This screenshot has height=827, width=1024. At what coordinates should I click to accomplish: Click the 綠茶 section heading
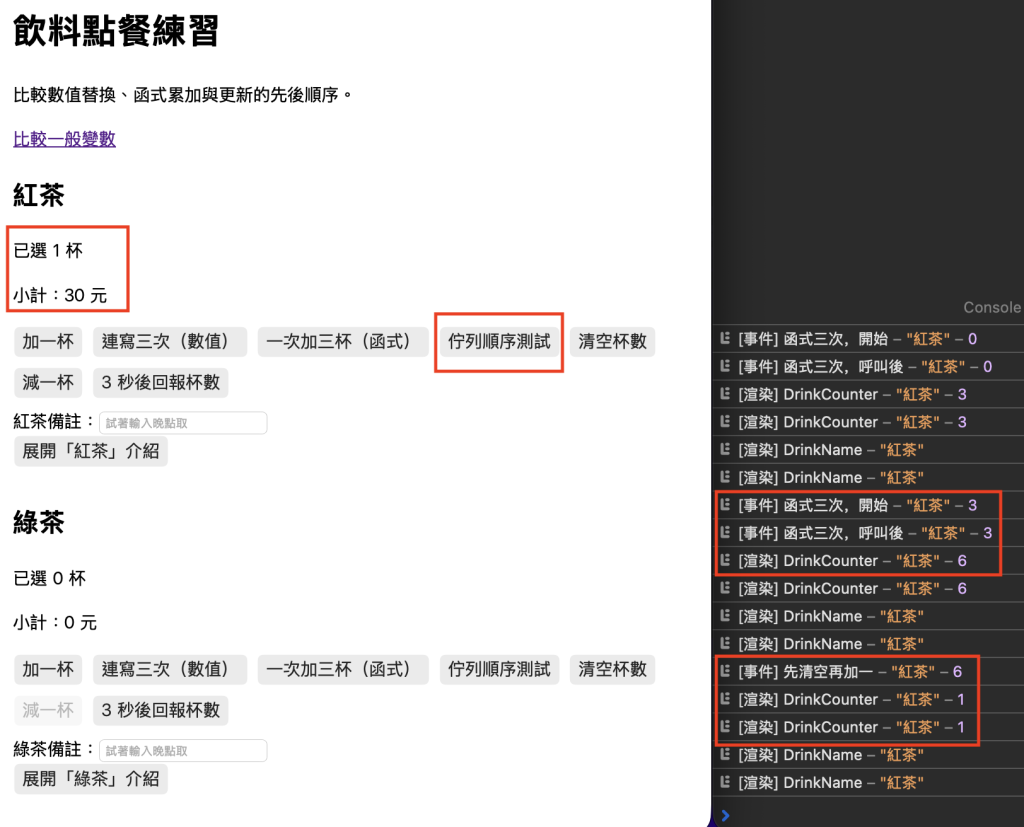(x=39, y=523)
